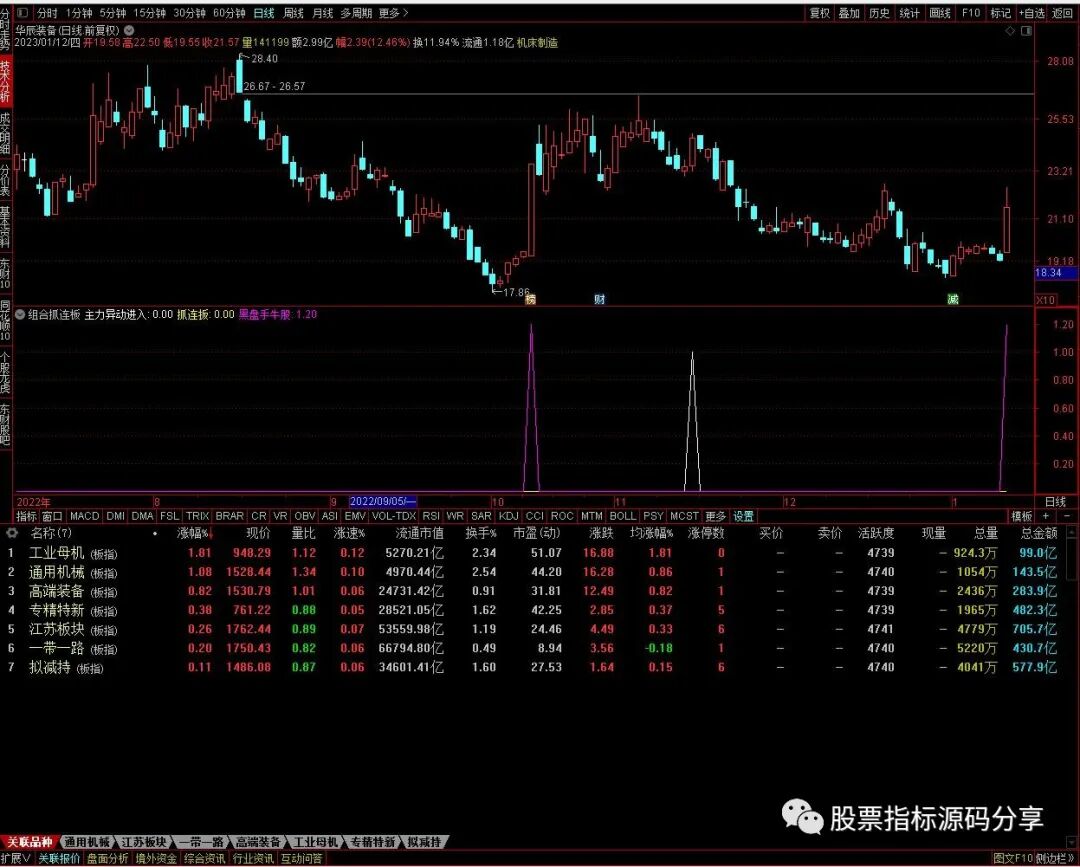This screenshot has width=1080, height=867.
Task: Open the 统计 statistics tool
Action: click(x=910, y=13)
